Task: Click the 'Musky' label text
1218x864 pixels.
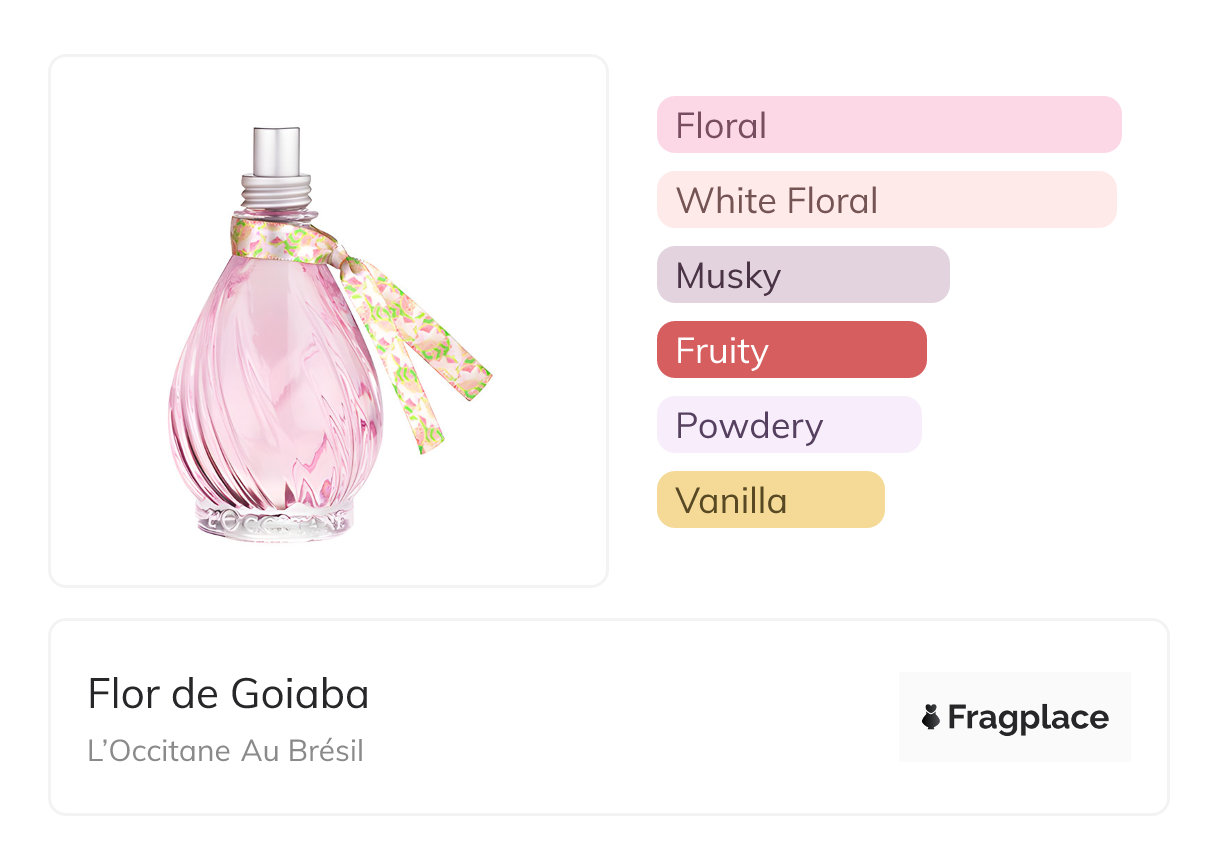Action: coord(728,277)
